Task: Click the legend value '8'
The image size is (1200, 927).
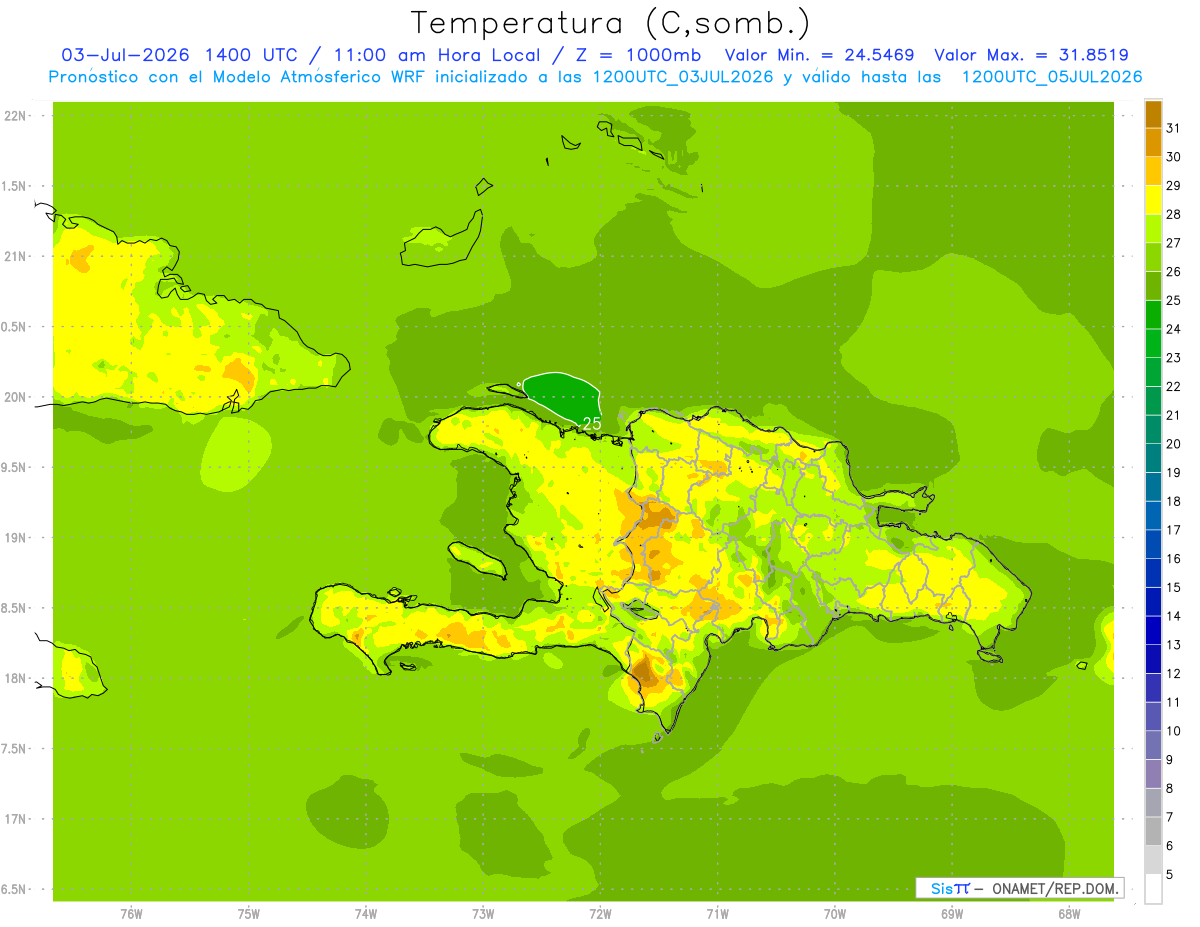Action: [x=1170, y=789]
